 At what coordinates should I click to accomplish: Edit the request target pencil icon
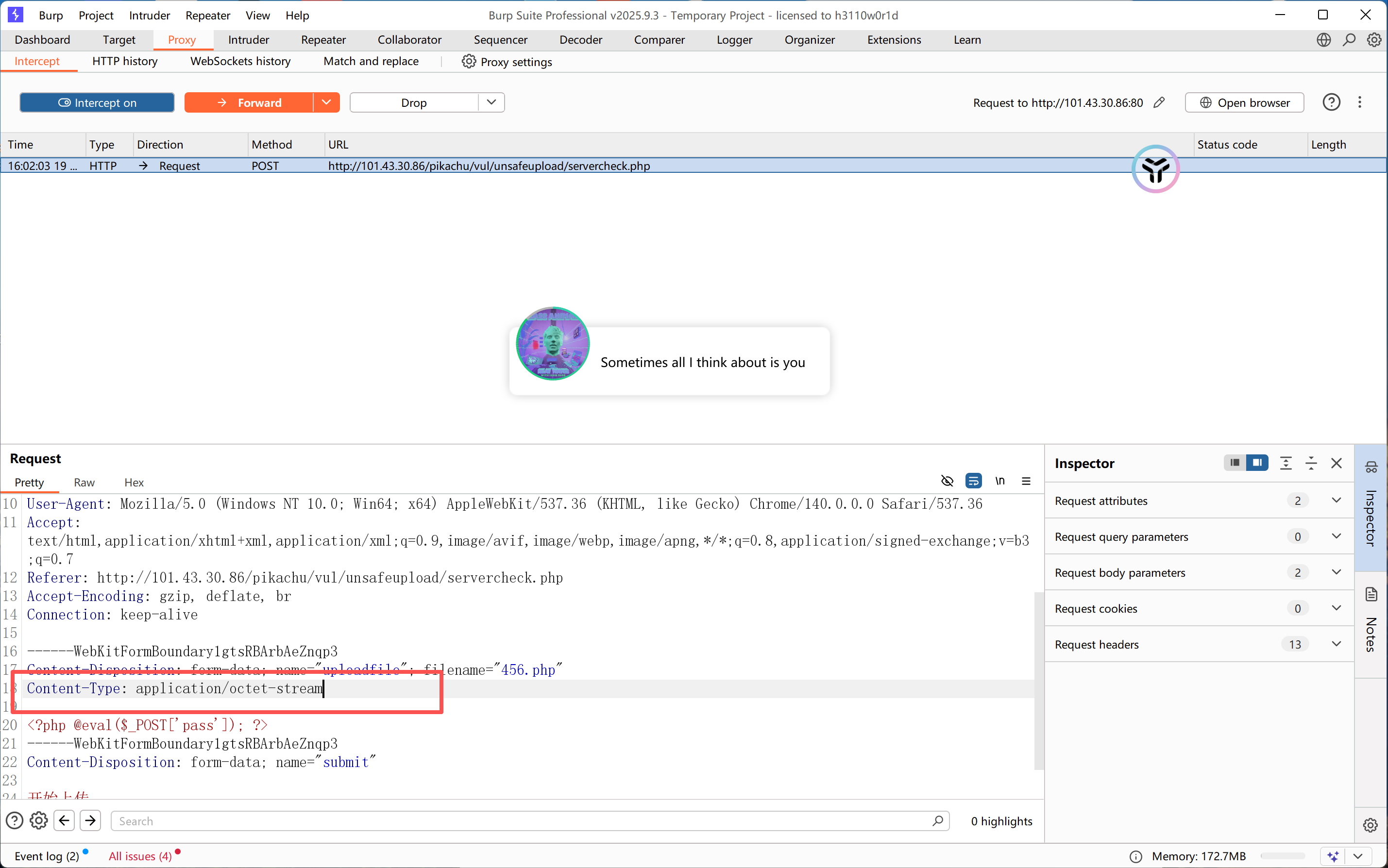click(x=1159, y=102)
